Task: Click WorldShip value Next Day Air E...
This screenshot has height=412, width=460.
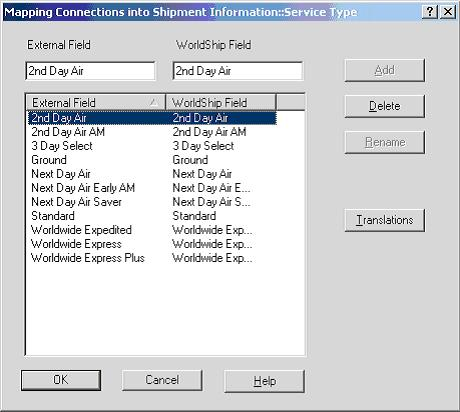Action: point(211,188)
